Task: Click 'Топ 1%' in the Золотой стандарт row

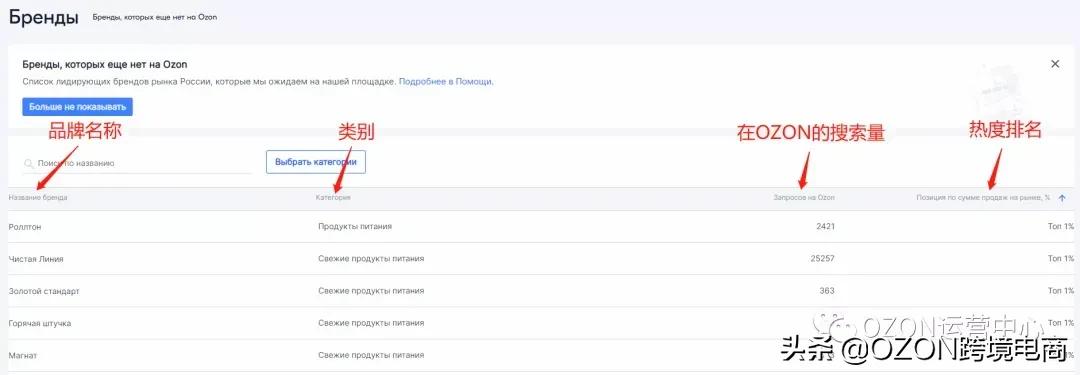Action: click(1061, 291)
